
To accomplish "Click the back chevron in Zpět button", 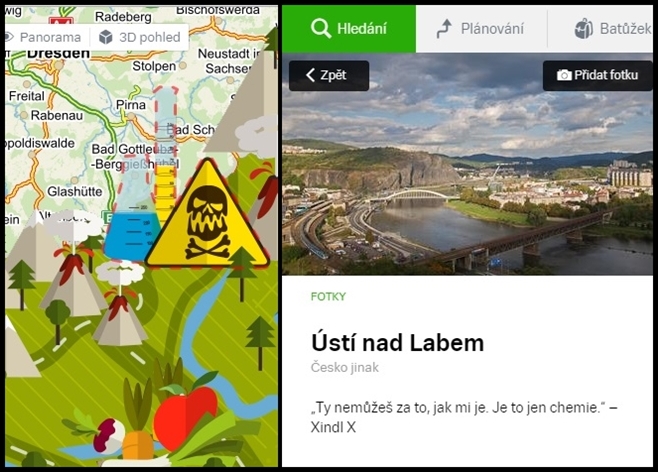I will pos(311,75).
